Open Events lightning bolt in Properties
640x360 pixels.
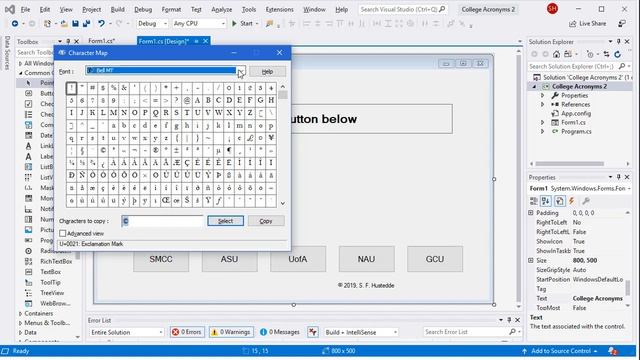[x=572, y=201]
